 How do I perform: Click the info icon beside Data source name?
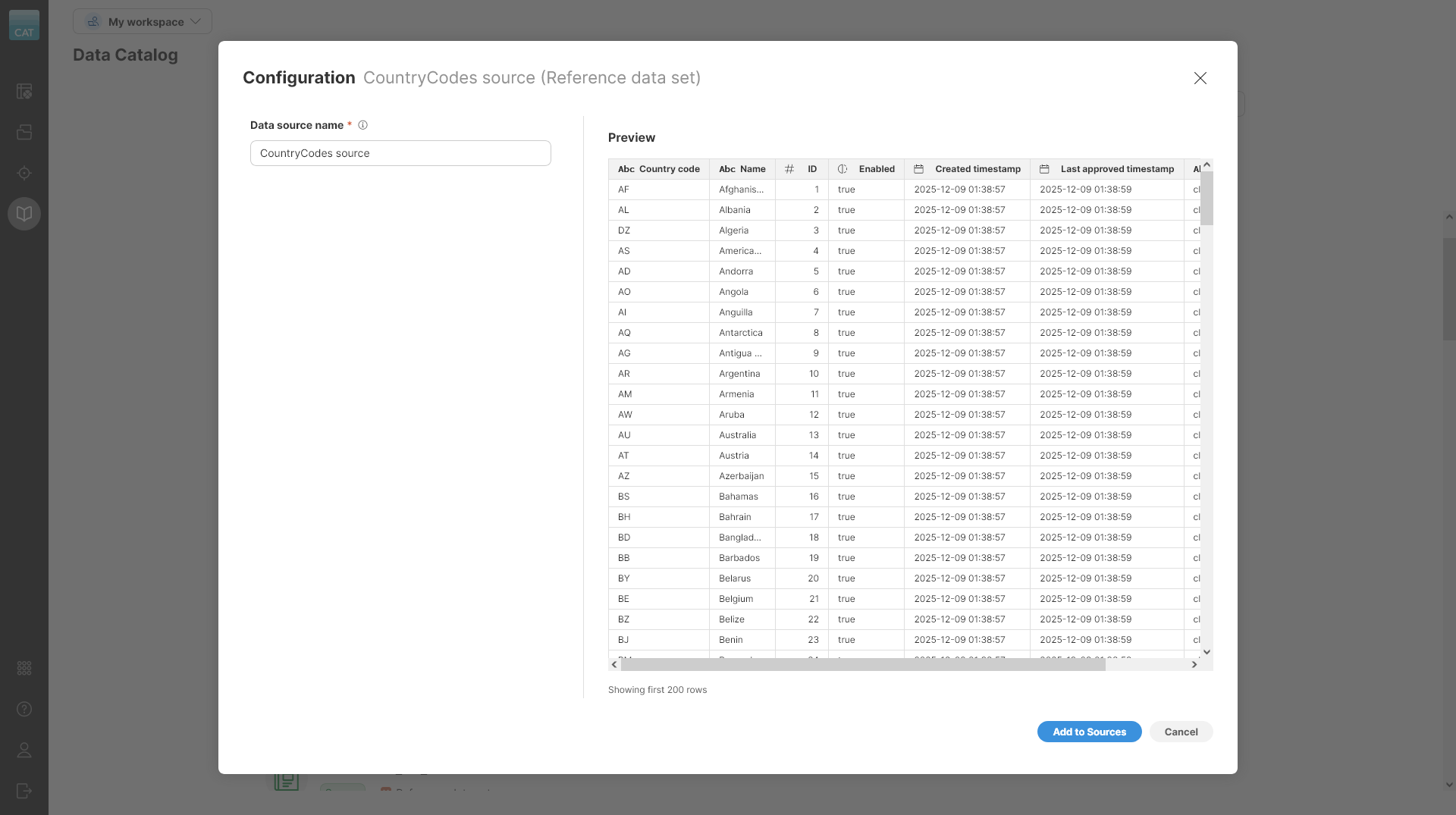(x=362, y=125)
